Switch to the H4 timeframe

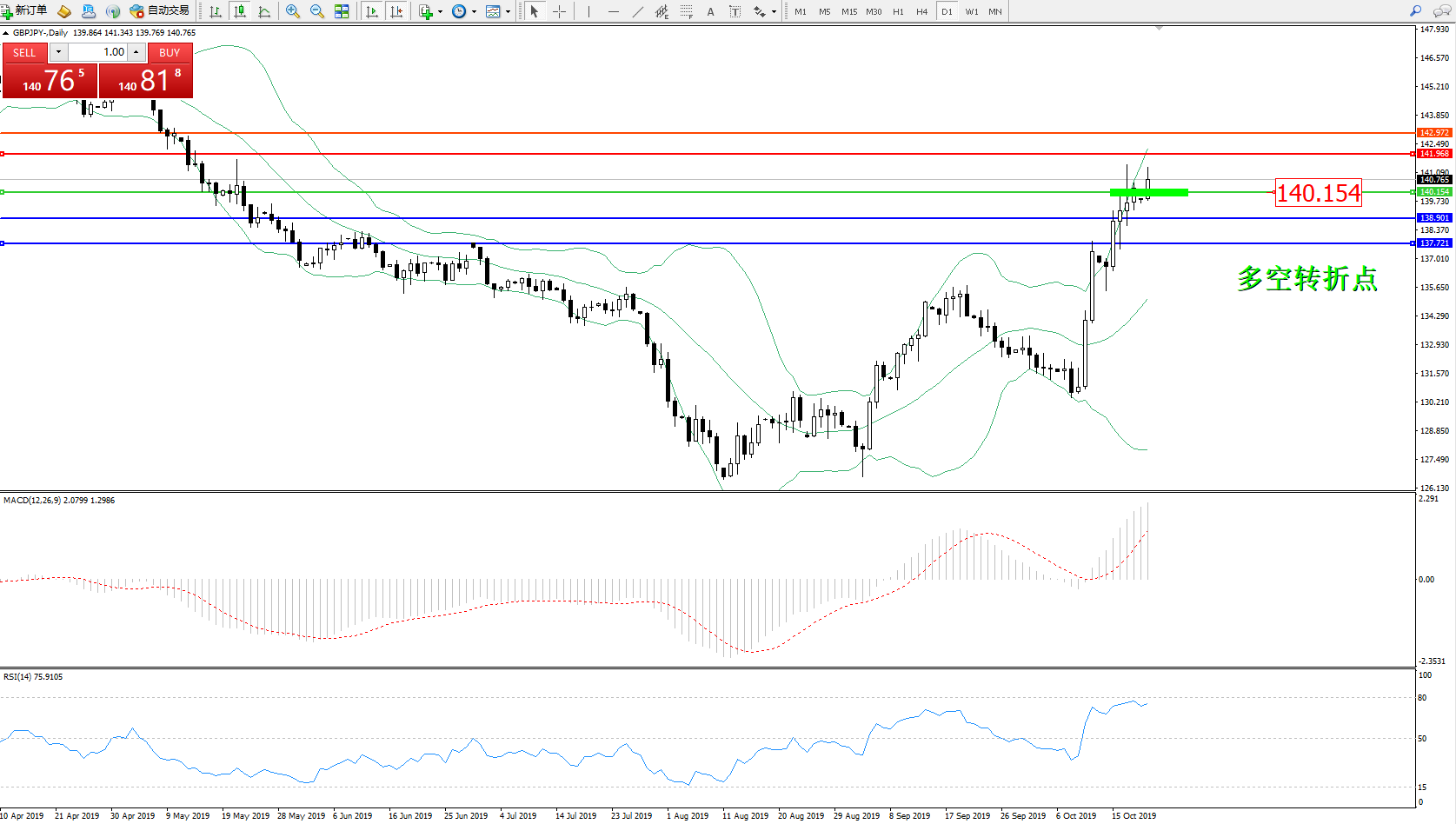pyautogui.click(x=922, y=11)
